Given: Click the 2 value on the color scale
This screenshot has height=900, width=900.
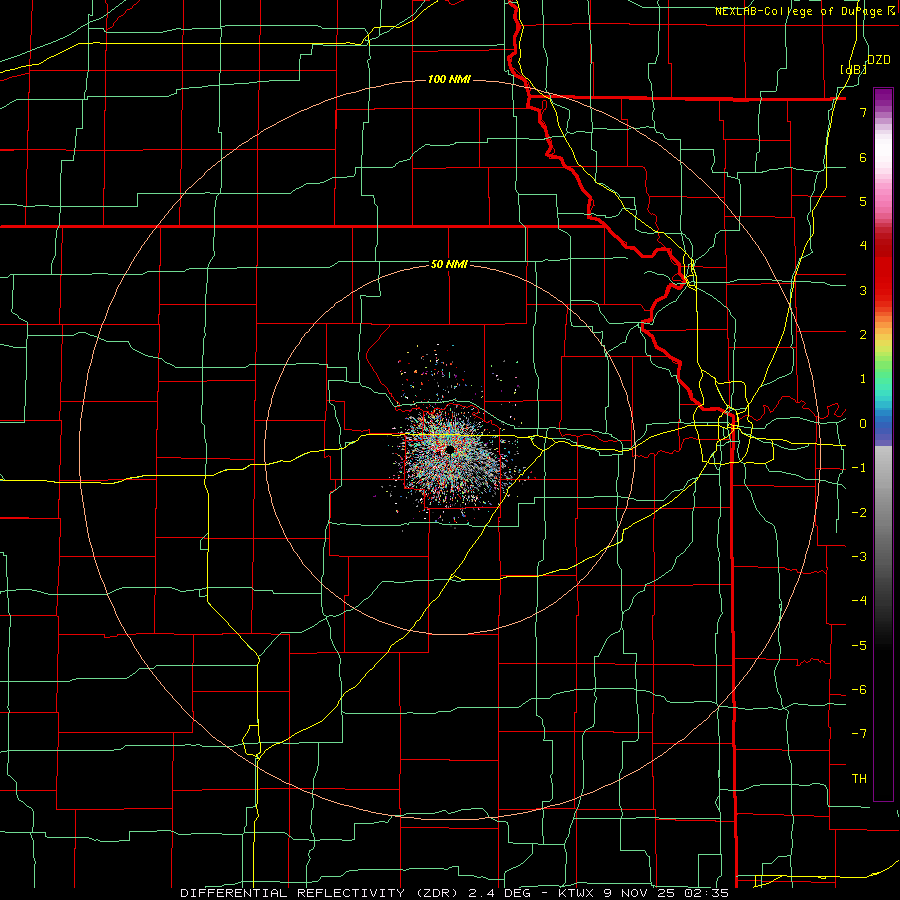Looking at the screenshot, I should tap(863, 335).
